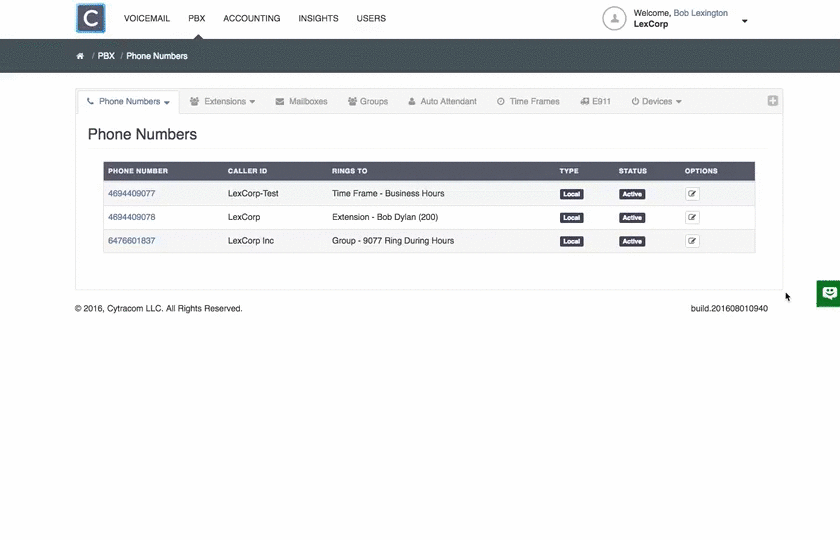The image size is (840, 540).
Task: Click the Active status badge for LexCorp Inc
Action: (632, 241)
